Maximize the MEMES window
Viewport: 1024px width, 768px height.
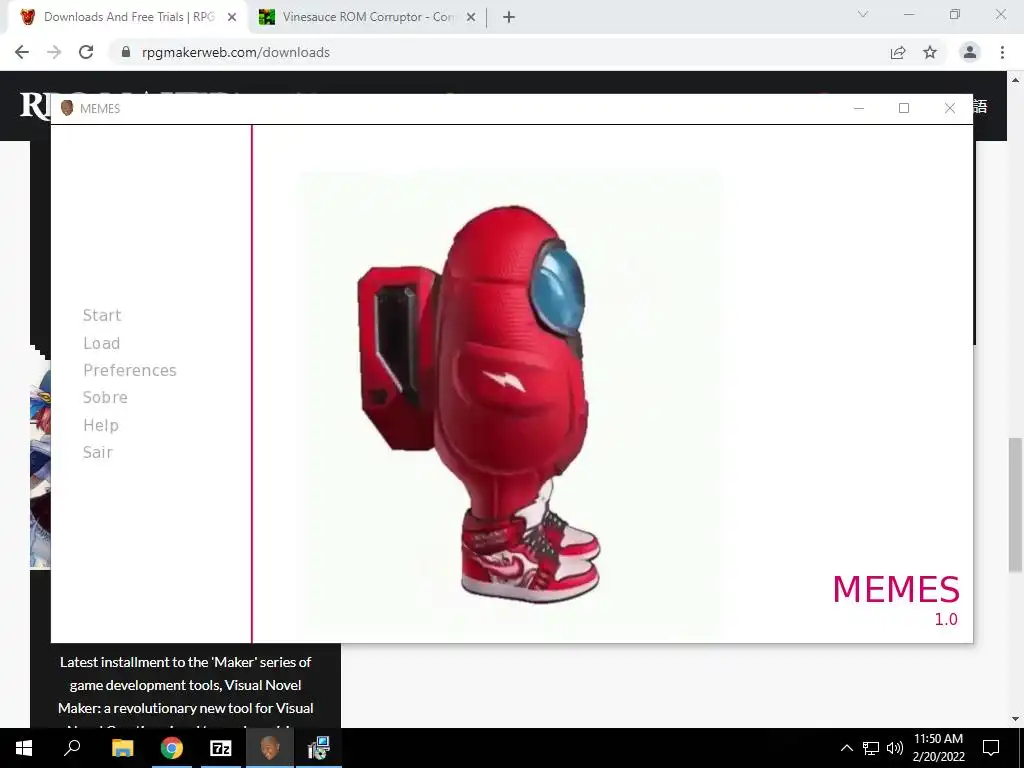tap(904, 108)
